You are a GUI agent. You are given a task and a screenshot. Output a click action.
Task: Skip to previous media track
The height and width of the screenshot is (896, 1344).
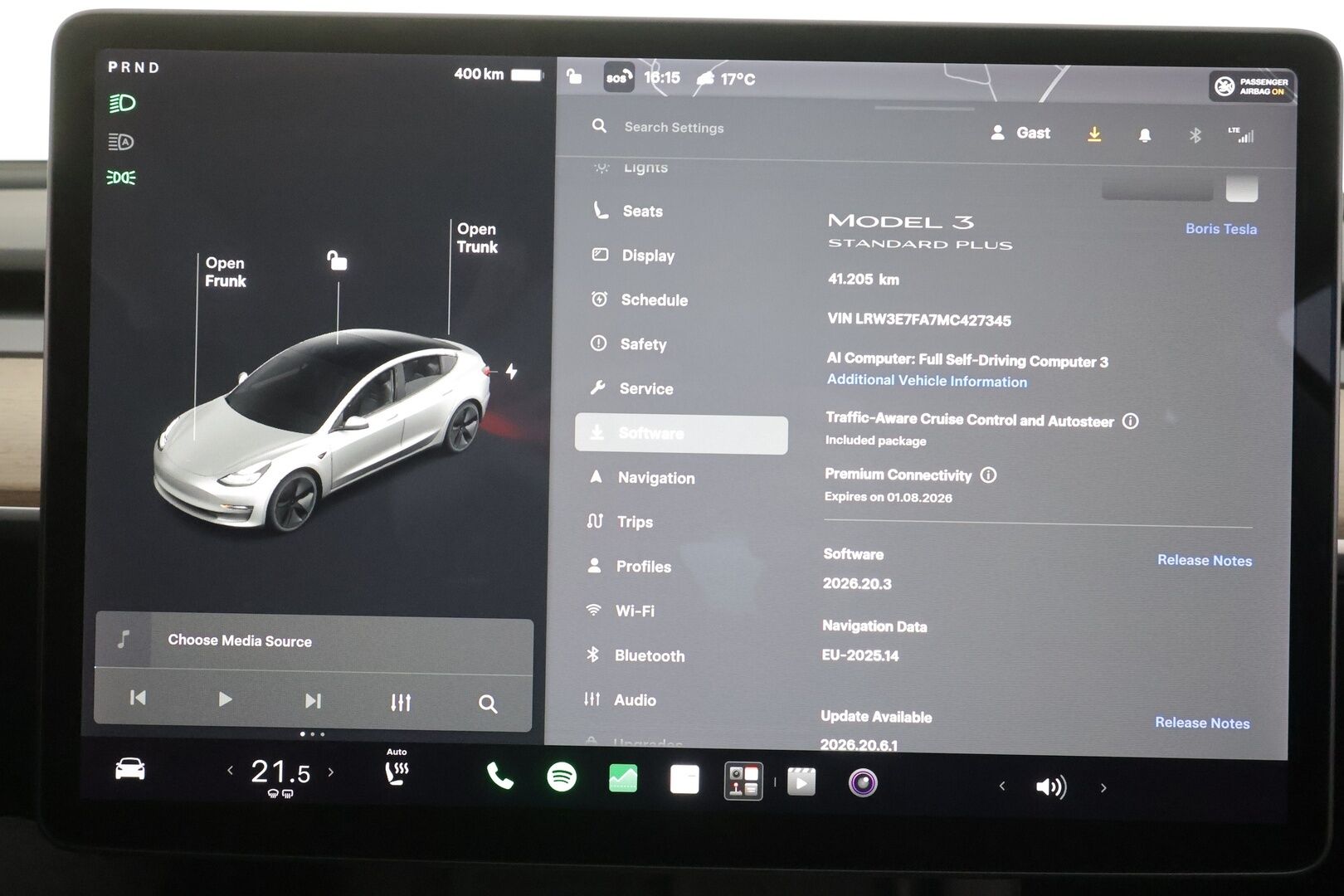click(x=138, y=698)
